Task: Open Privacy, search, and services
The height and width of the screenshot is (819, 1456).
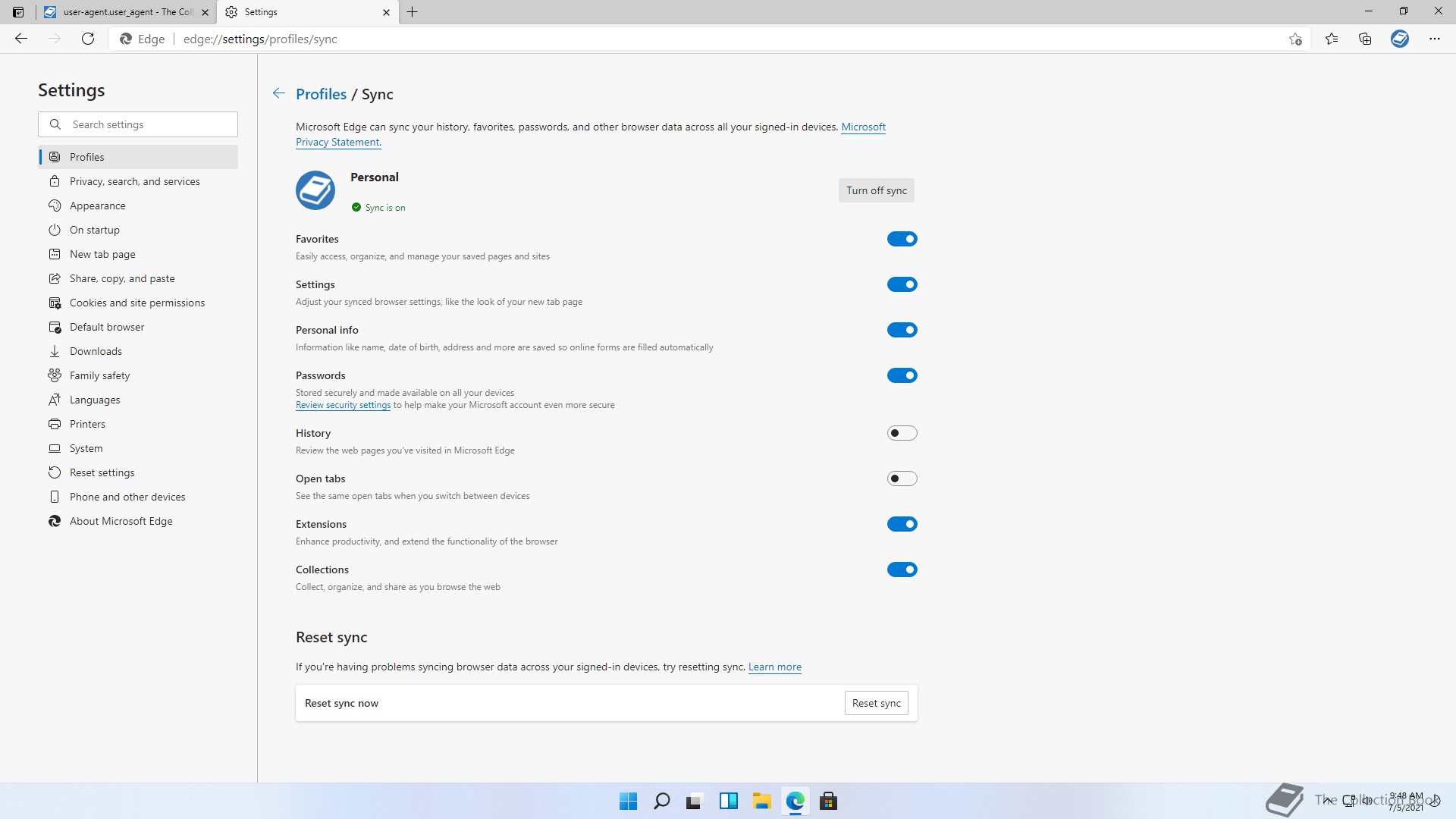Action: [x=138, y=181]
